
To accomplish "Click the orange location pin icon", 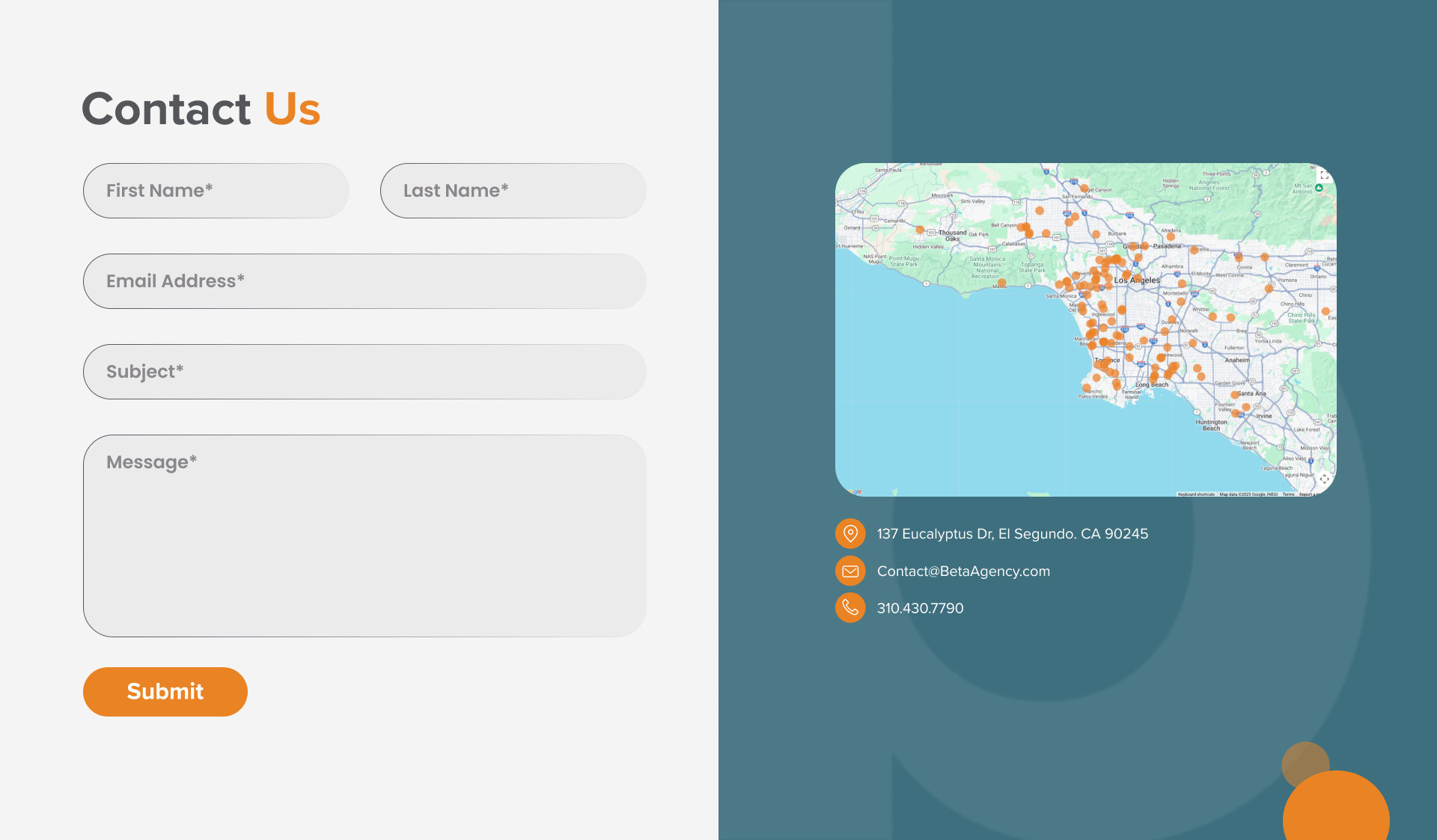I will pos(850,533).
